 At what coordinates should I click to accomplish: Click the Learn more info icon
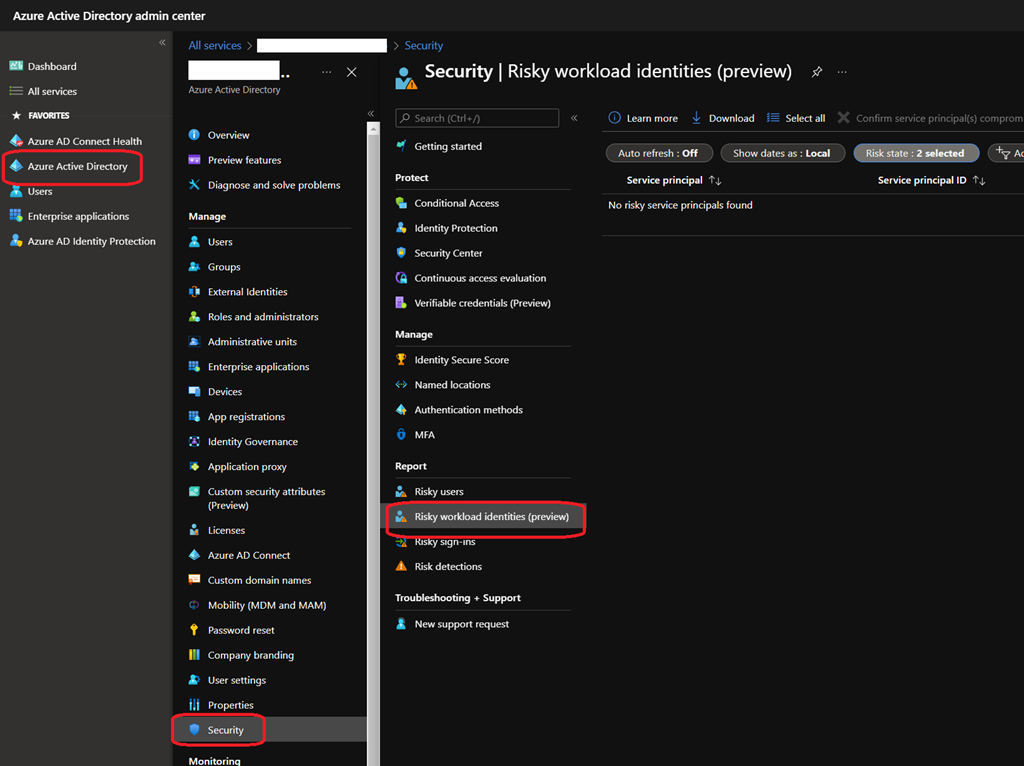point(615,118)
